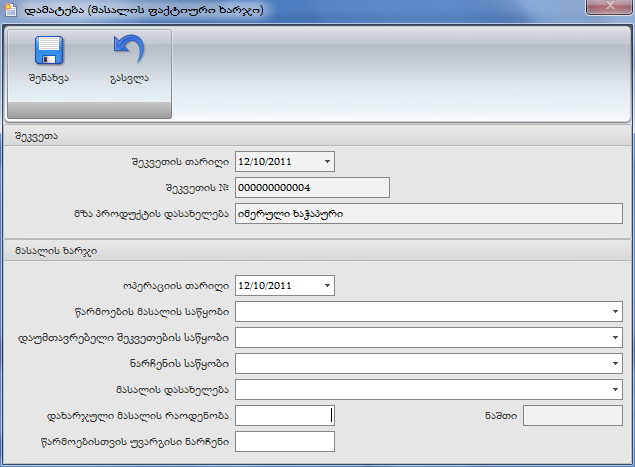Click the grayed ზამთი field on the right

573,416
